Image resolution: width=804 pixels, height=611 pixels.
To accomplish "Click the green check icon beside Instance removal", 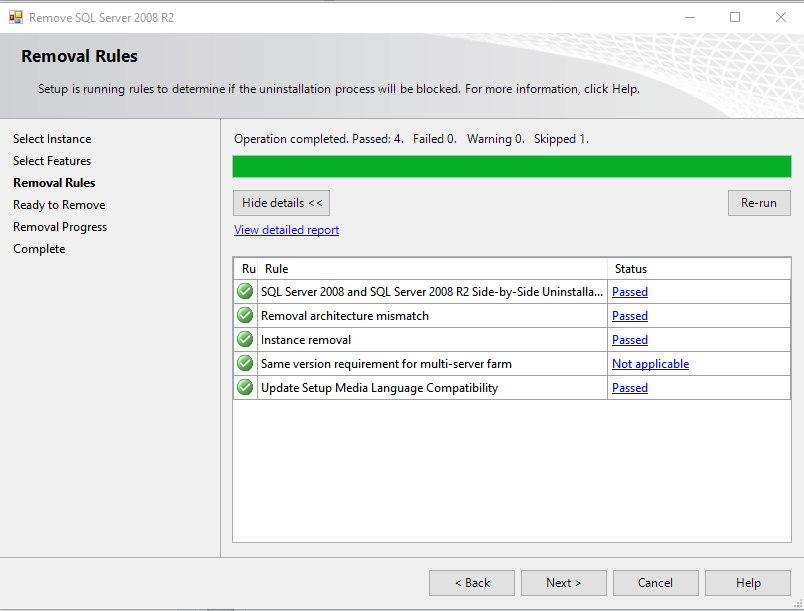I will coord(245,340).
